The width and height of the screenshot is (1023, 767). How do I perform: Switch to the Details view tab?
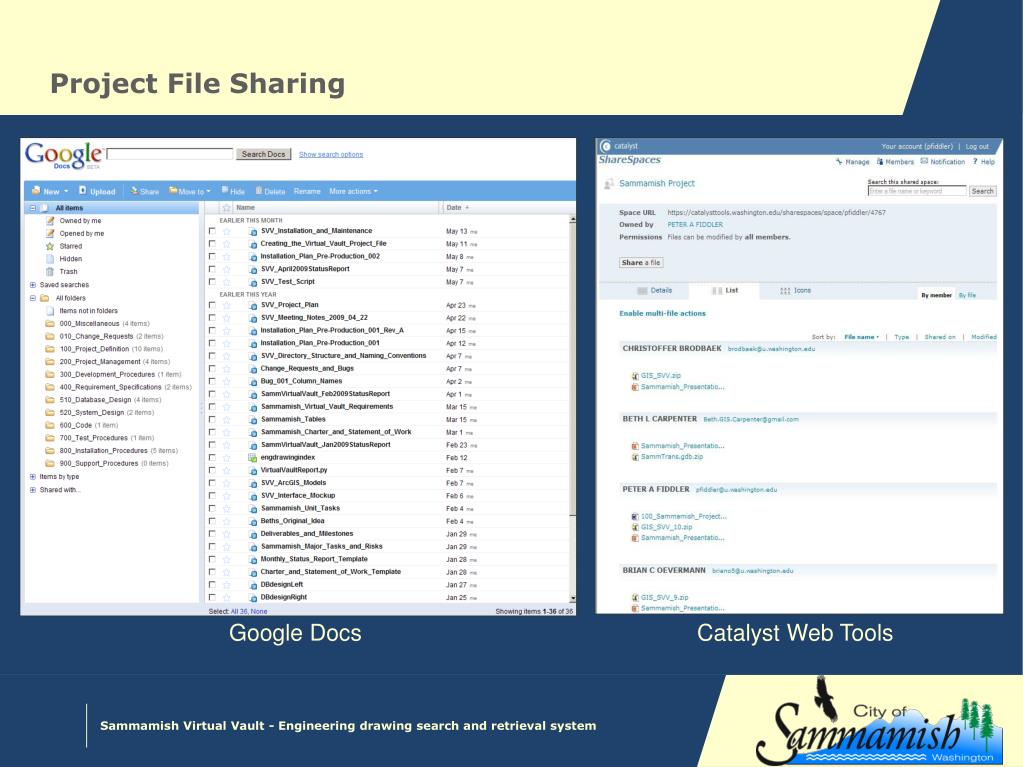[654, 290]
